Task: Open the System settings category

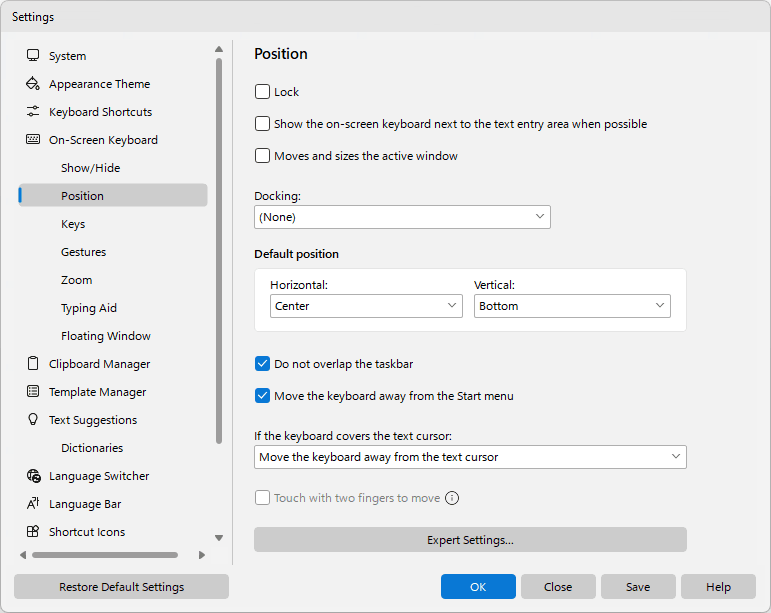Action: 67,56
